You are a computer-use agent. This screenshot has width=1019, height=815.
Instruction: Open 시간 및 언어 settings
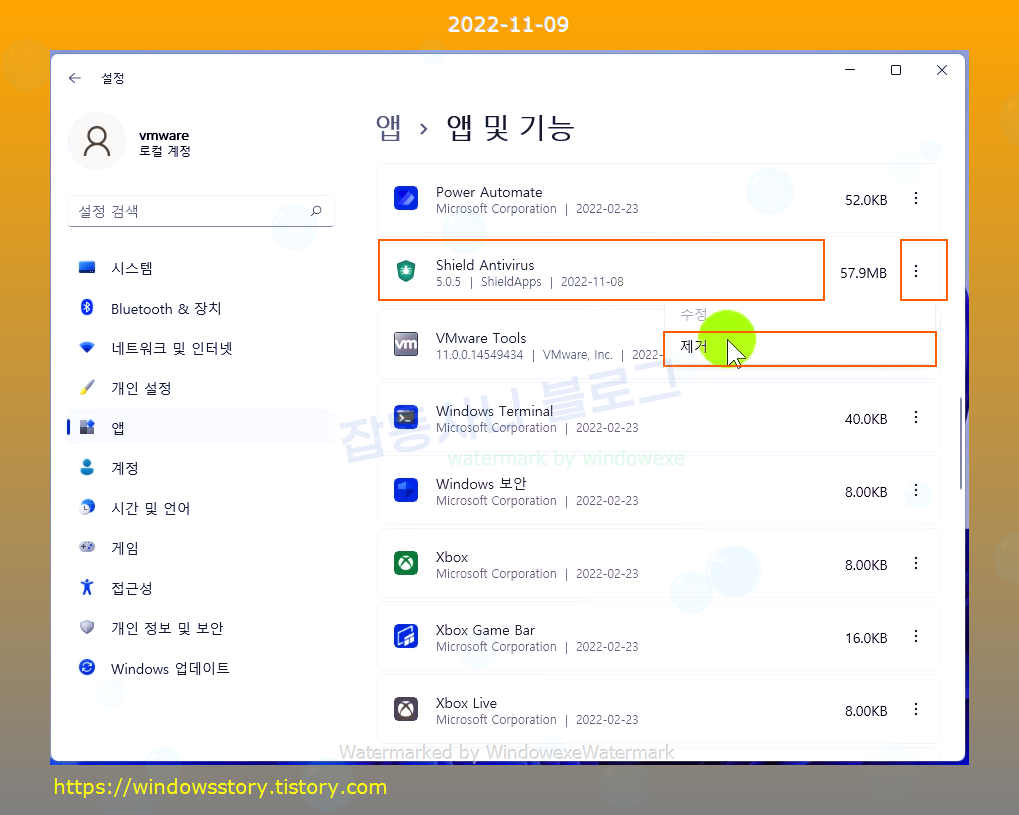click(x=201, y=508)
